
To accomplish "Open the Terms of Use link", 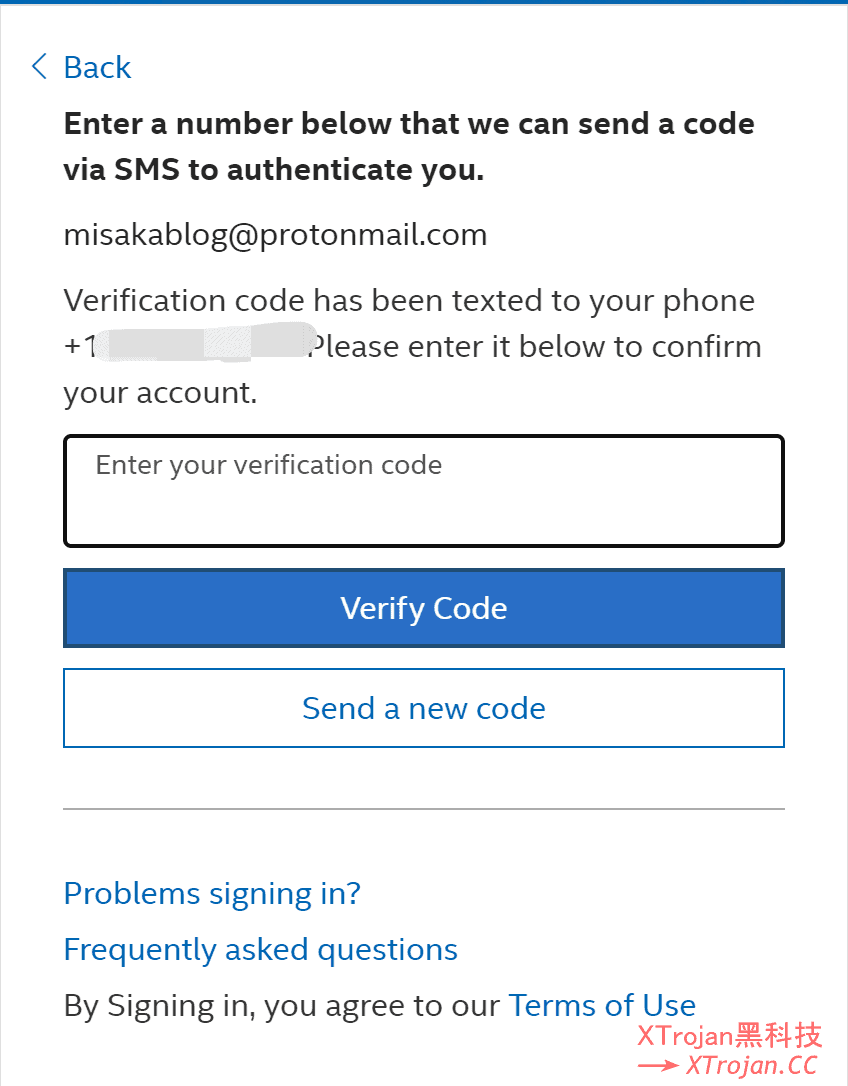I will (x=602, y=1005).
